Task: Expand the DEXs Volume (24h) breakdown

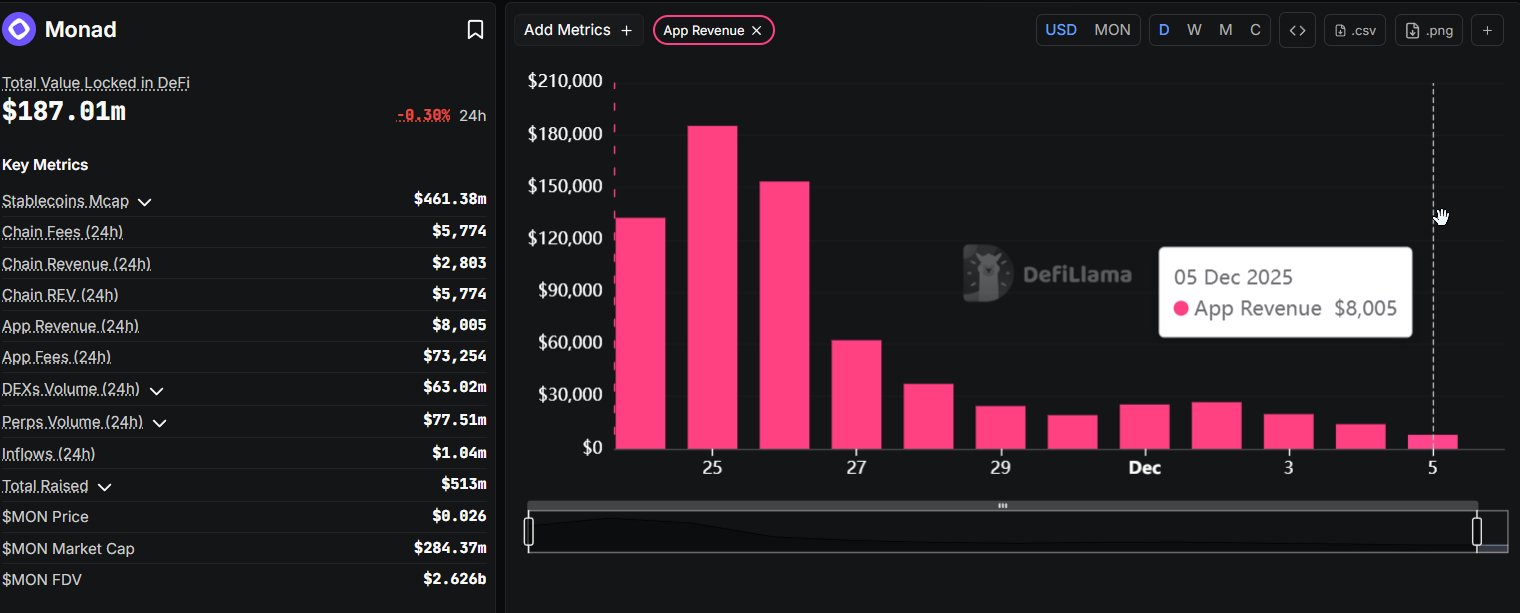Action: [155, 390]
